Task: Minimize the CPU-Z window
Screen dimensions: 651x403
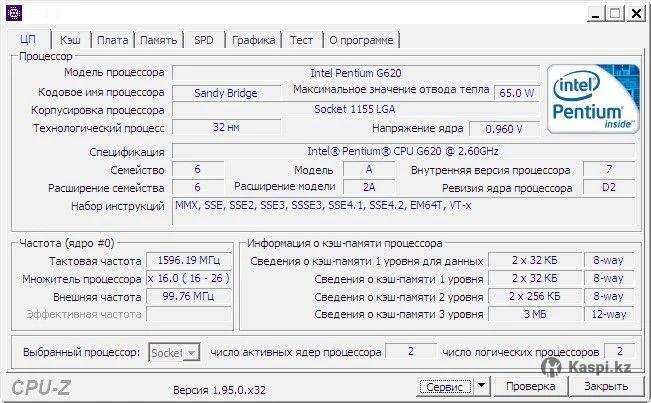Action: click(x=592, y=13)
